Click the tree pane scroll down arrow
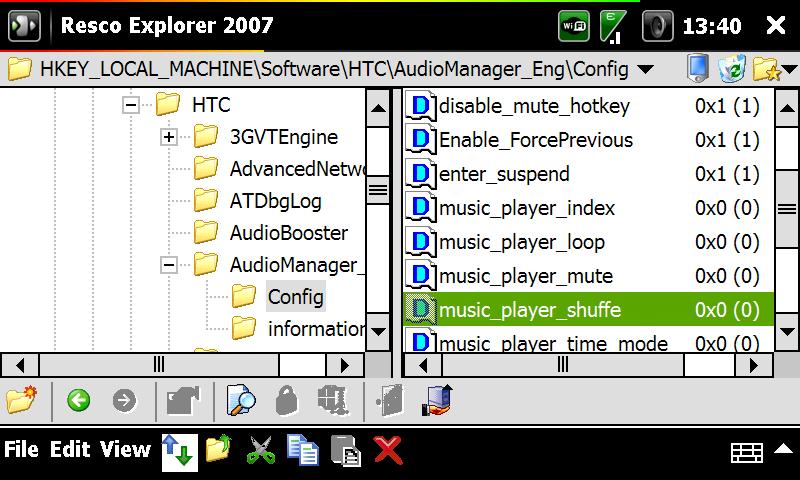This screenshot has height=480, width=800. [x=378, y=332]
